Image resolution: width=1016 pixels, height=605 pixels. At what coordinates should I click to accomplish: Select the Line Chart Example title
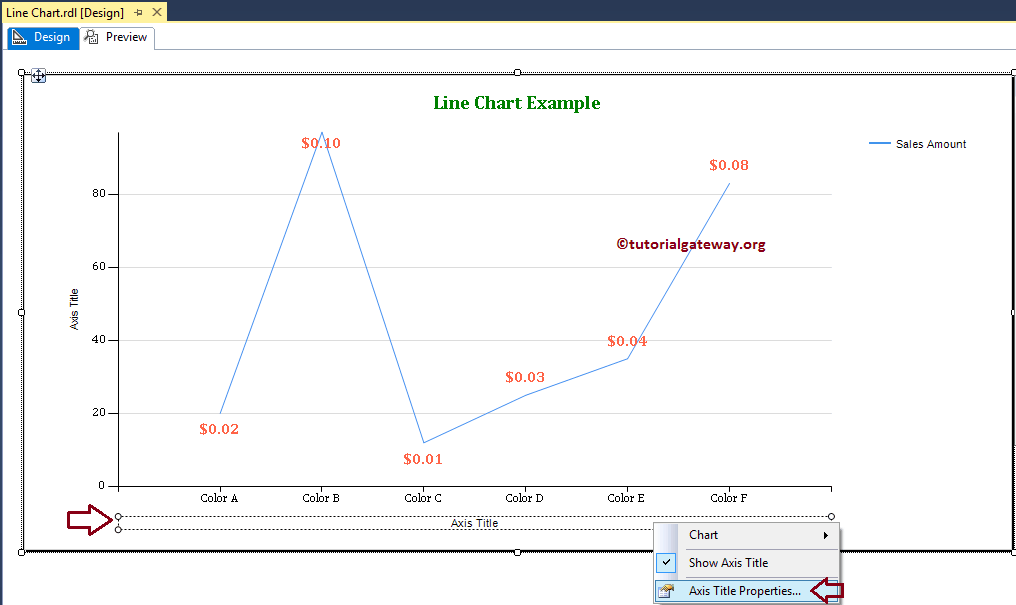coord(516,103)
